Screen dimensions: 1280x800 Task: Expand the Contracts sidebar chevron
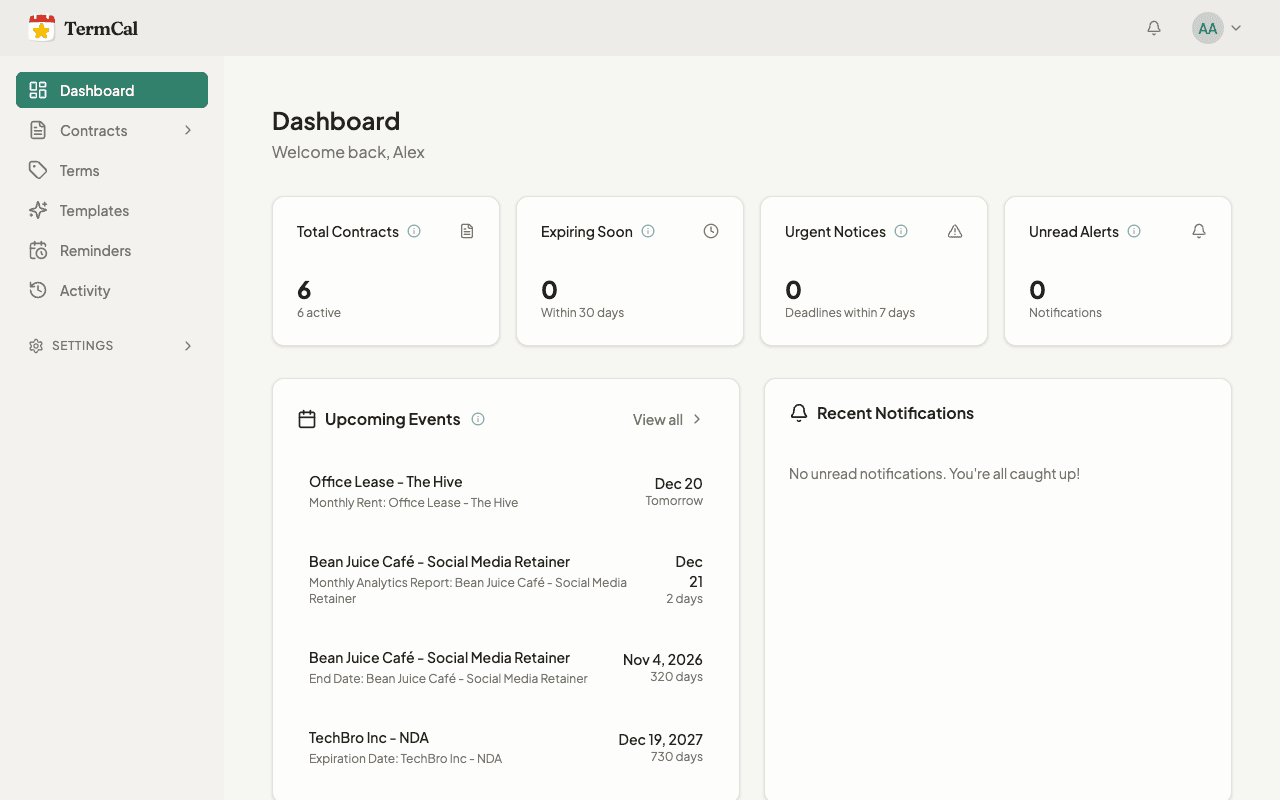pyautogui.click(x=188, y=130)
